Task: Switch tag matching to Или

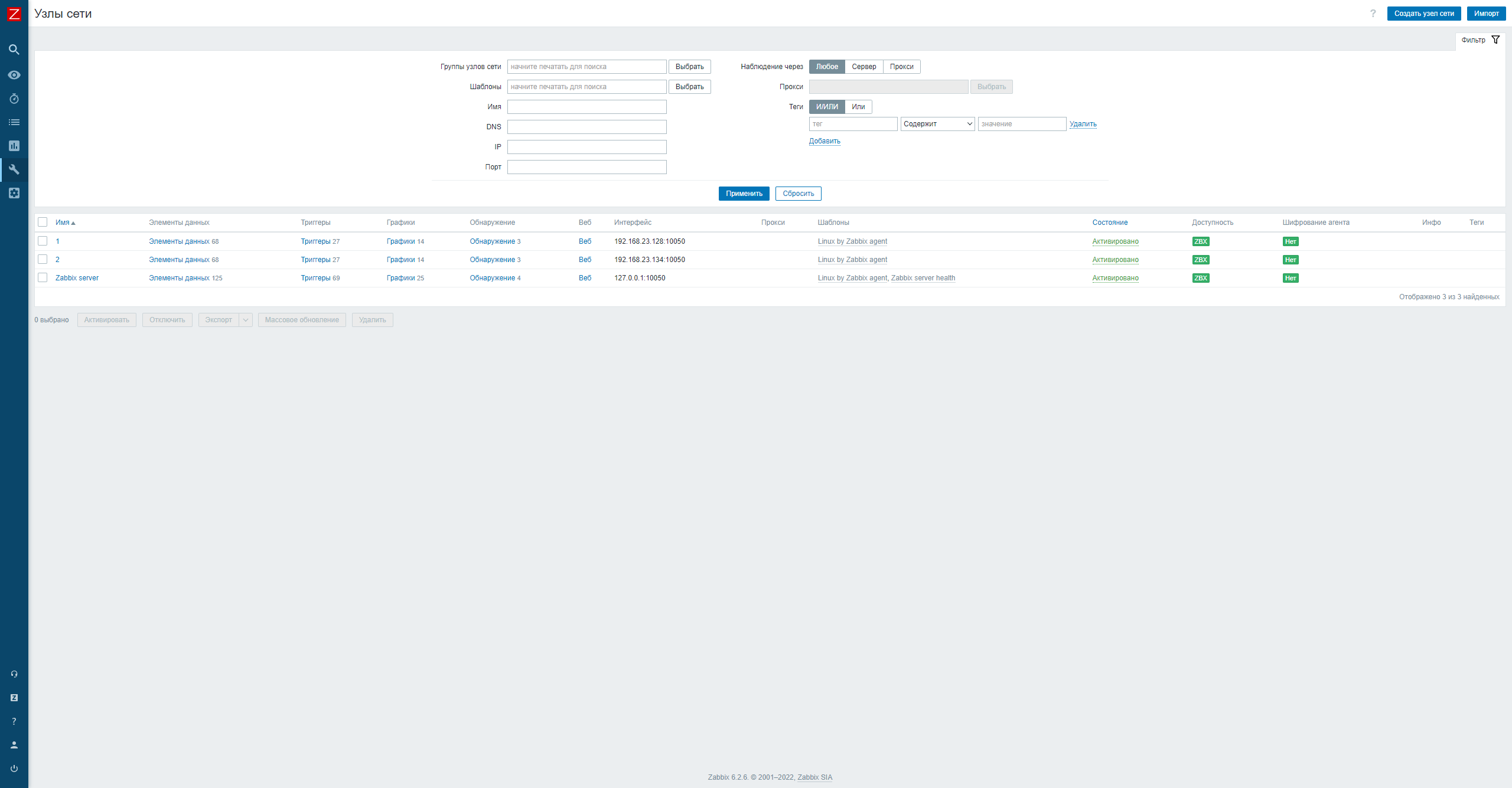Action: 858,107
